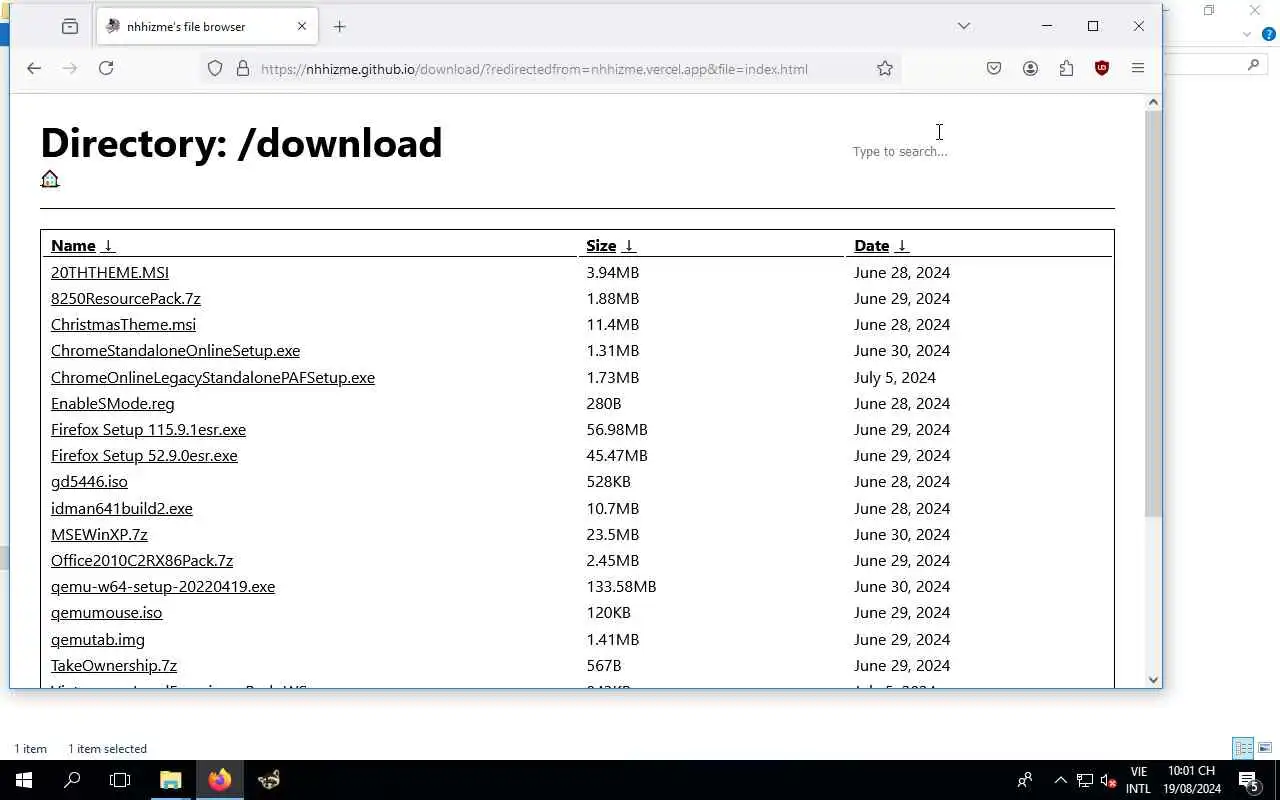Click the muted volume tray icon
The height and width of the screenshot is (800, 1280).
(x=1108, y=780)
